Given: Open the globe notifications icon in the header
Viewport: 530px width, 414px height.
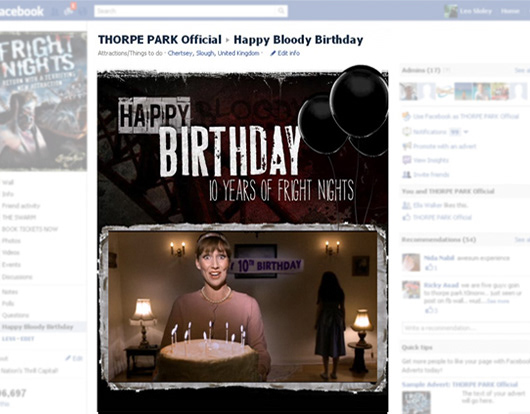Looking at the screenshot, I should pos(83,11).
